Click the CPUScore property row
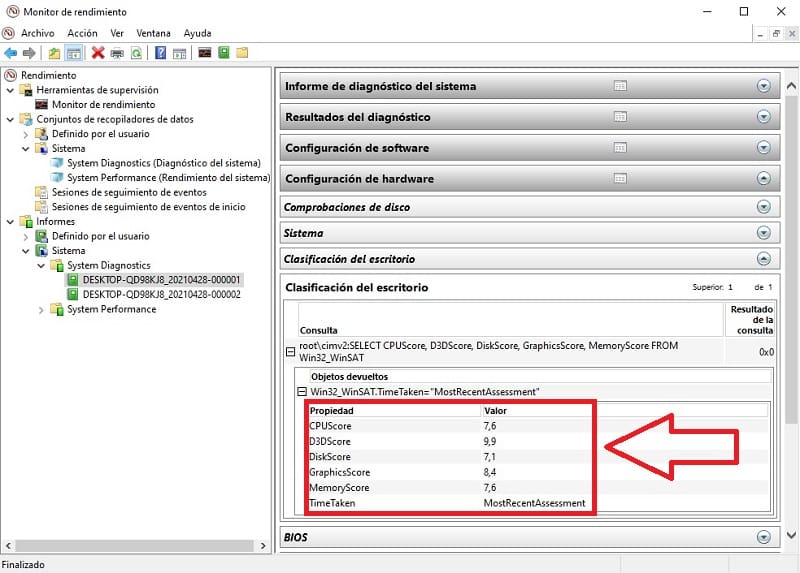 pos(538,426)
